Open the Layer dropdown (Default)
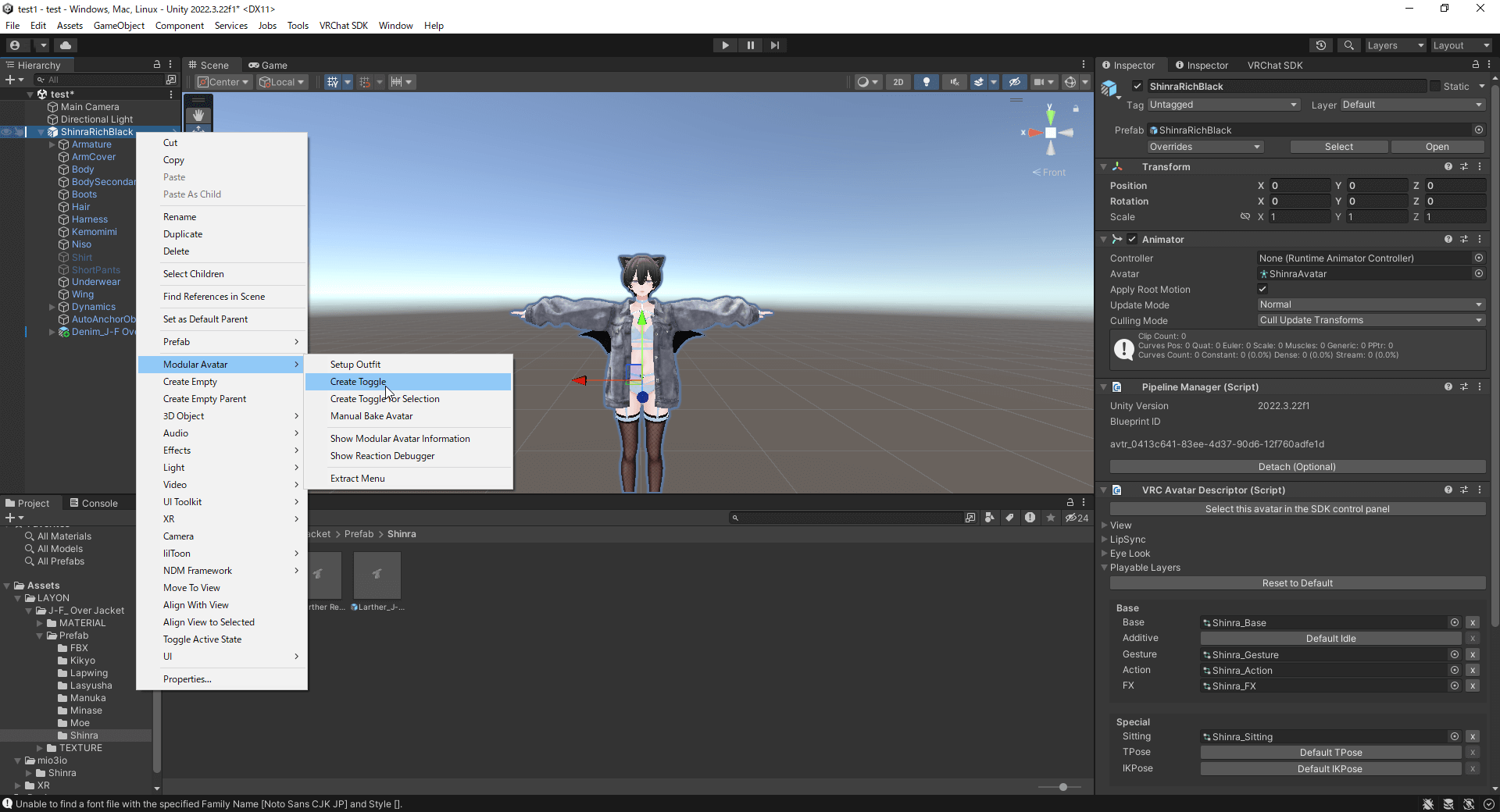This screenshot has width=1500, height=812. (x=1412, y=105)
